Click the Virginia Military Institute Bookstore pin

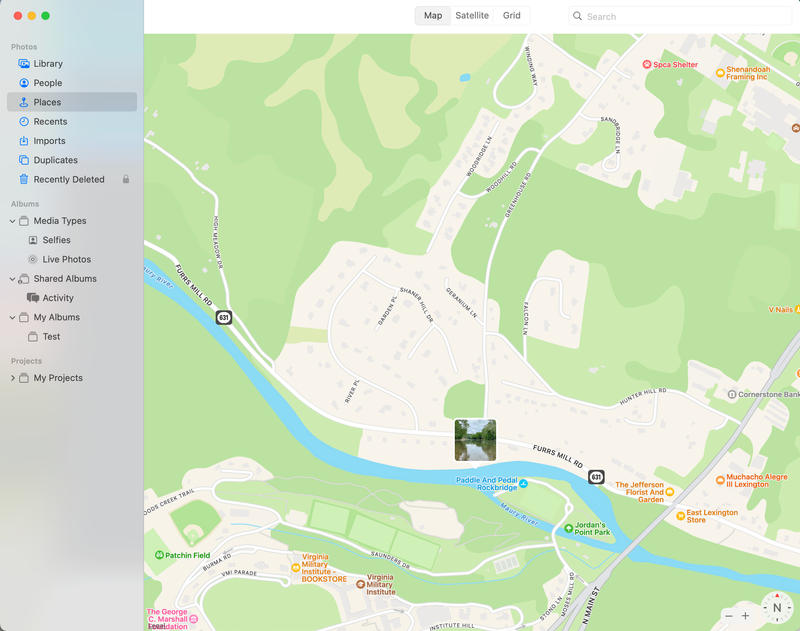pyautogui.click(x=295, y=567)
